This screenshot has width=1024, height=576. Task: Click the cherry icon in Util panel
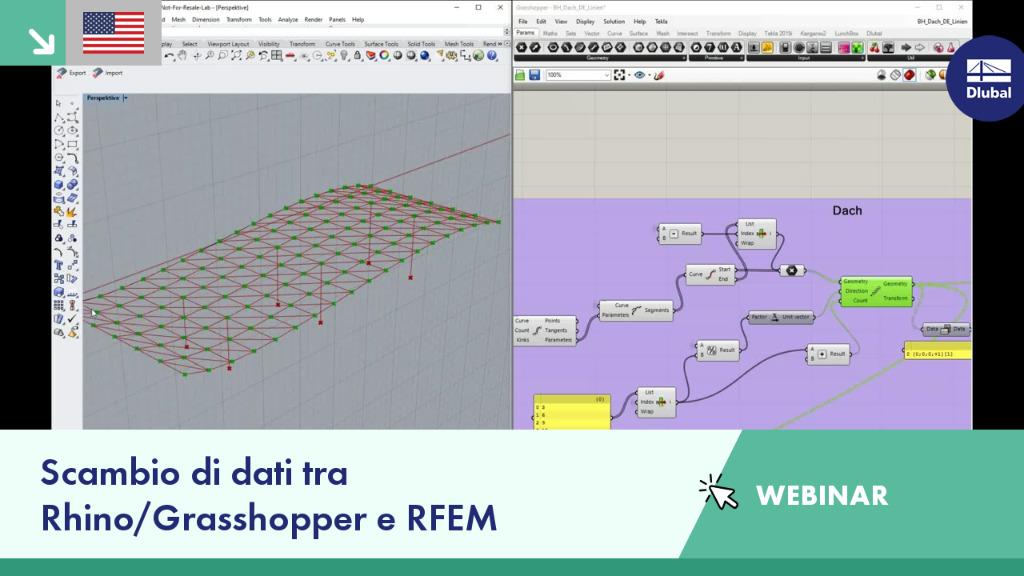pos(874,48)
